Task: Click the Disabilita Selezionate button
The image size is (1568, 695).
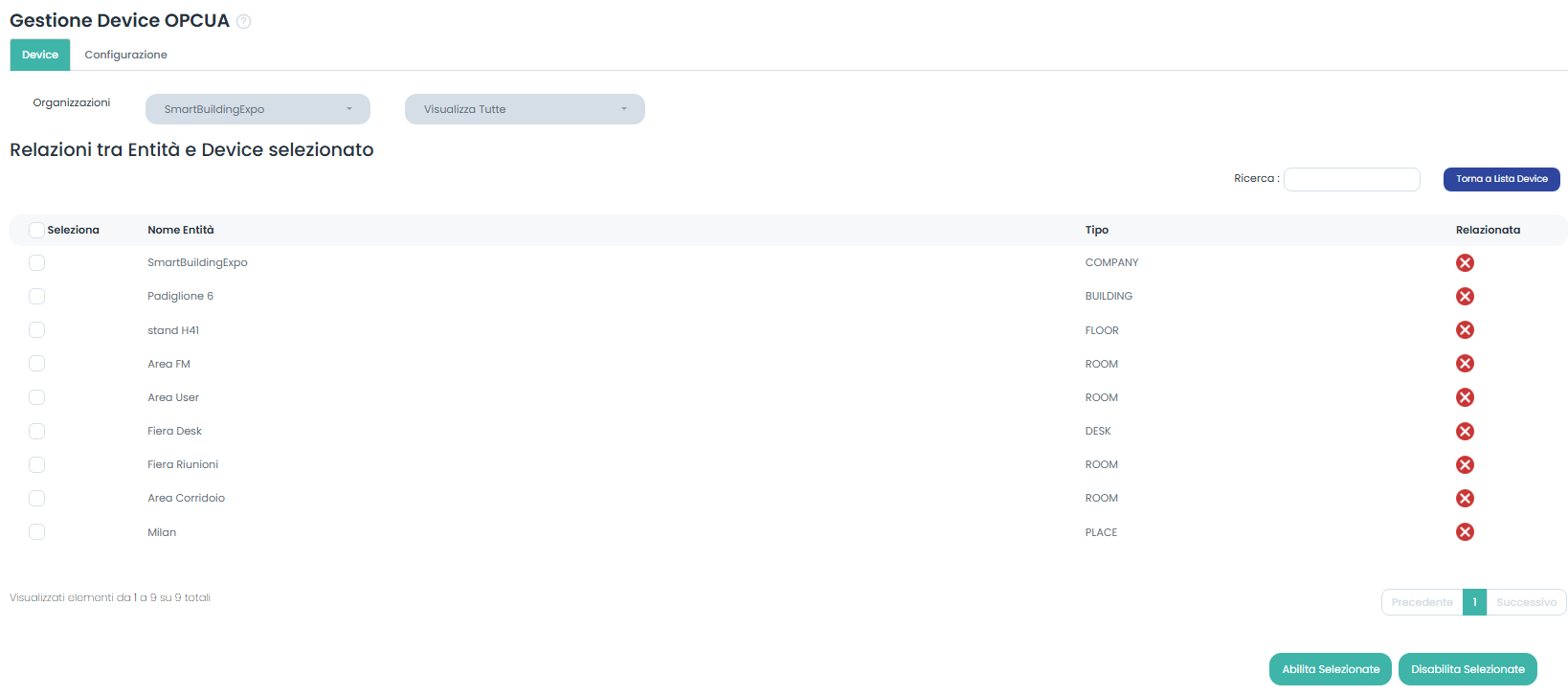Action: [1467, 669]
